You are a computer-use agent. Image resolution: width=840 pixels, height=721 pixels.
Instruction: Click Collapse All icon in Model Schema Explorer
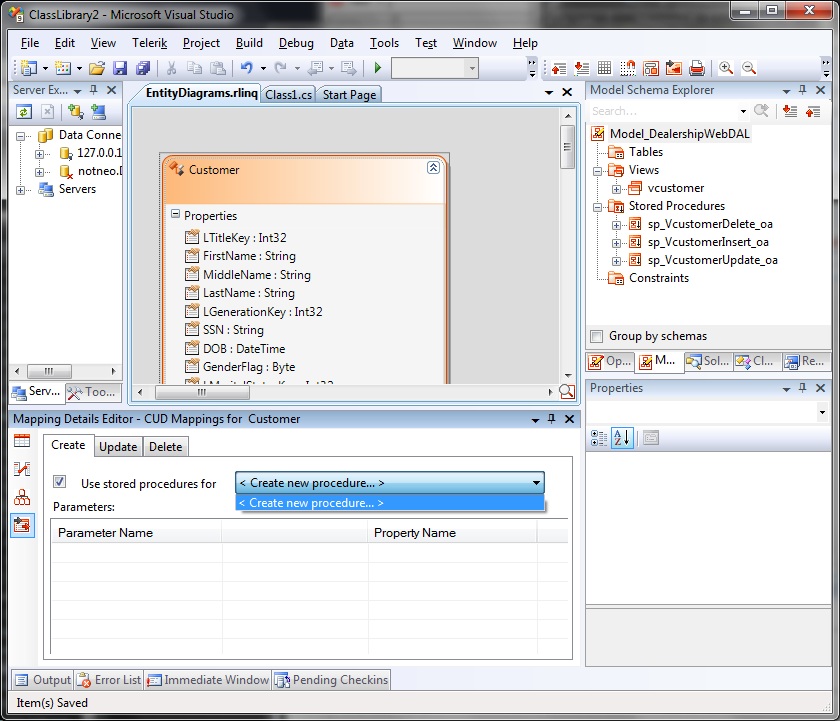pos(813,111)
